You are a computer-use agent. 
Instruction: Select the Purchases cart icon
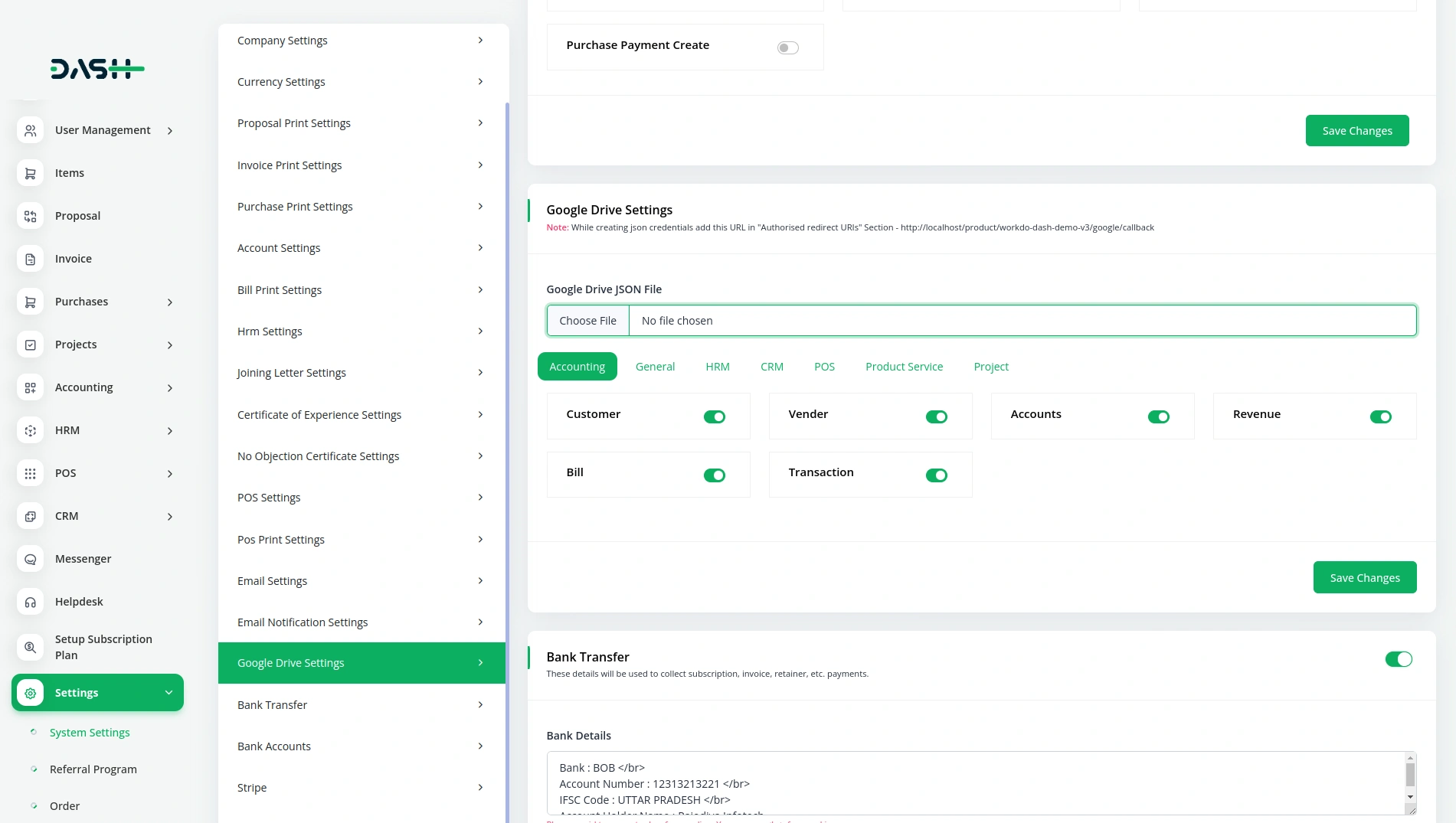coord(30,302)
